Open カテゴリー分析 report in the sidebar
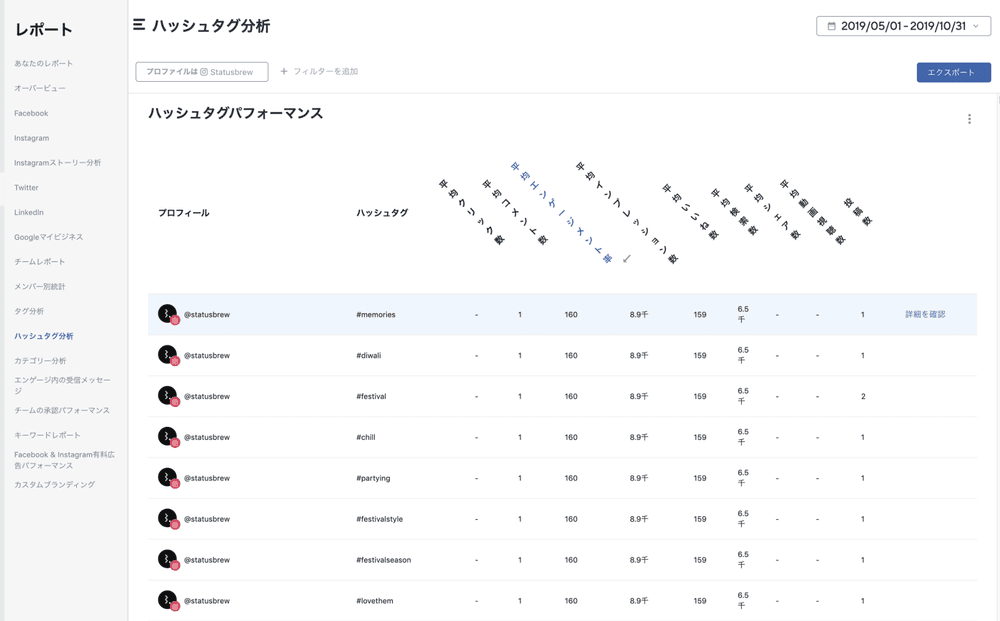The width and height of the screenshot is (1000, 621). [x=40, y=360]
